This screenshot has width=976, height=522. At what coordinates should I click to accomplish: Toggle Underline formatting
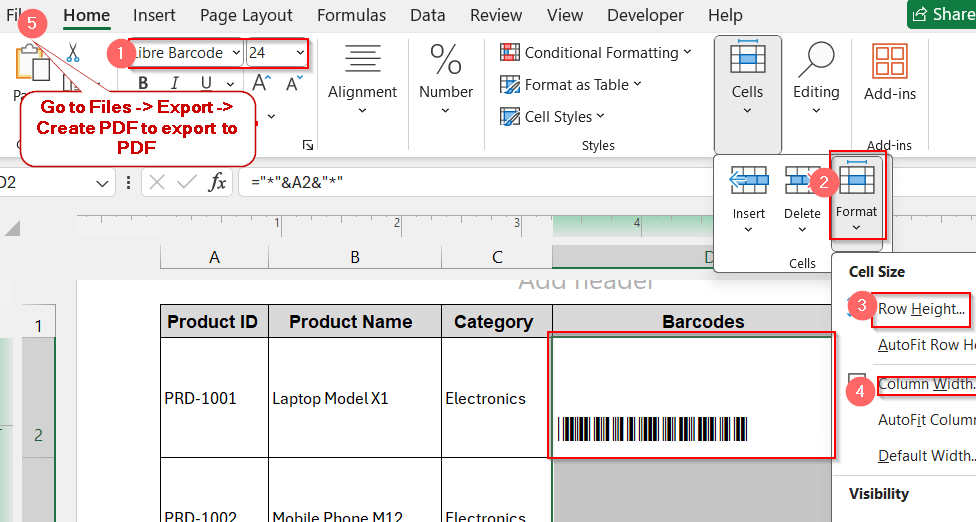205,83
